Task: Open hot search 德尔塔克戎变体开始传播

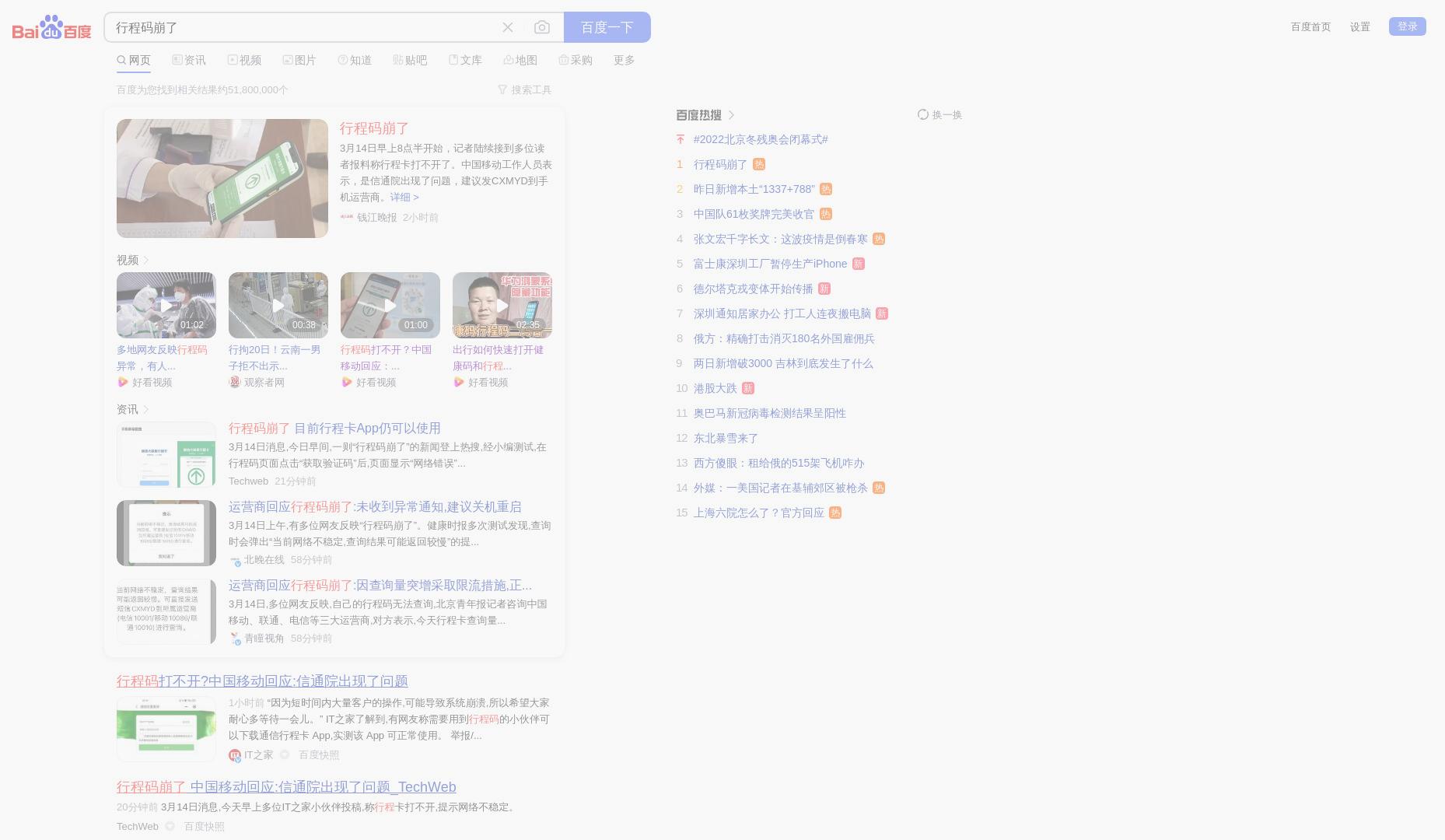Action: (753, 289)
